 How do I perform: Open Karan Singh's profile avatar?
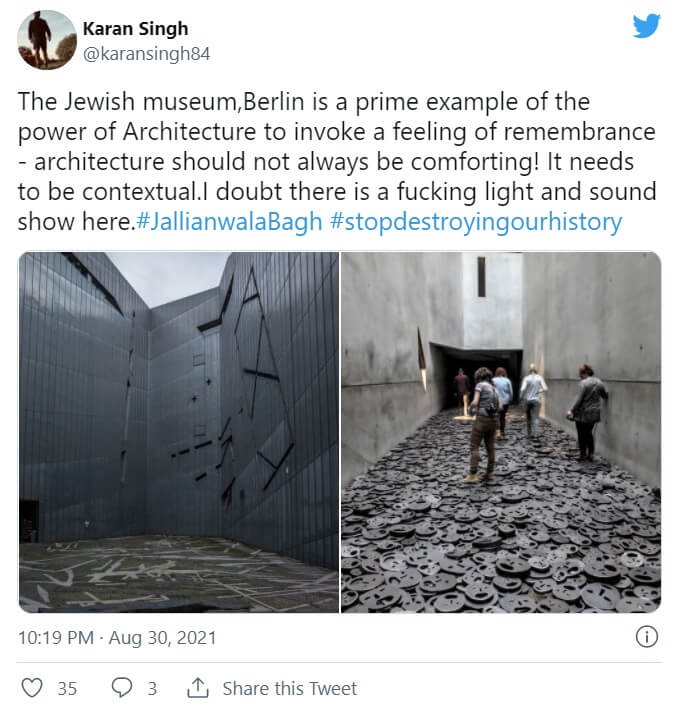pos(47,40)
